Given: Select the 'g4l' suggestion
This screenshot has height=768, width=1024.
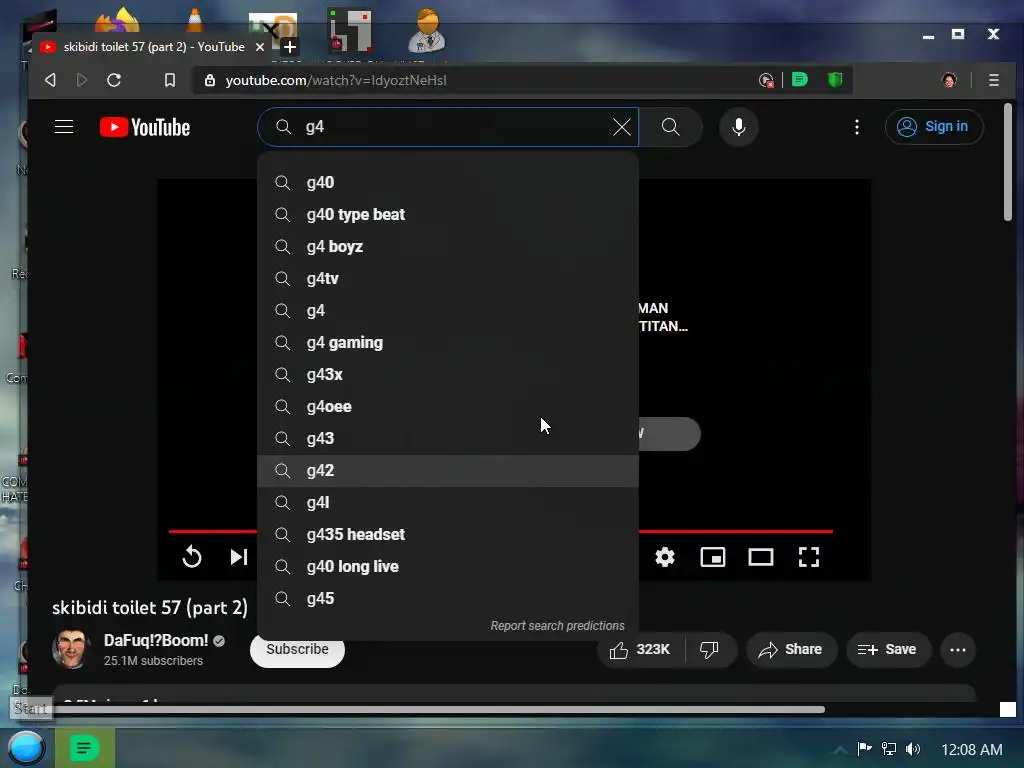Looking at the screenshot, I should pyautogui.click(x=448, y=502).
